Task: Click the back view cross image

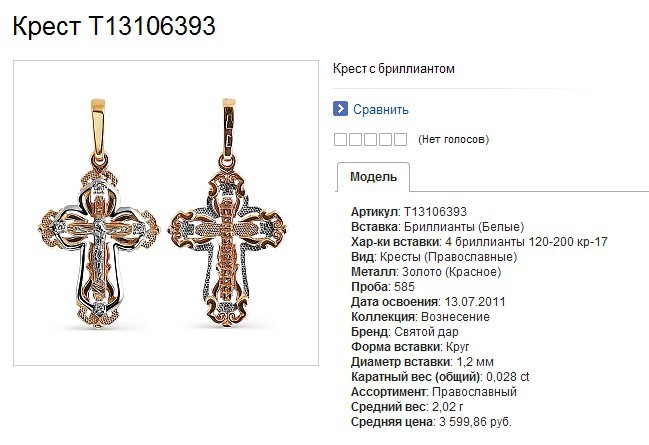Action: pyautogui.click(x=227, y=213)
